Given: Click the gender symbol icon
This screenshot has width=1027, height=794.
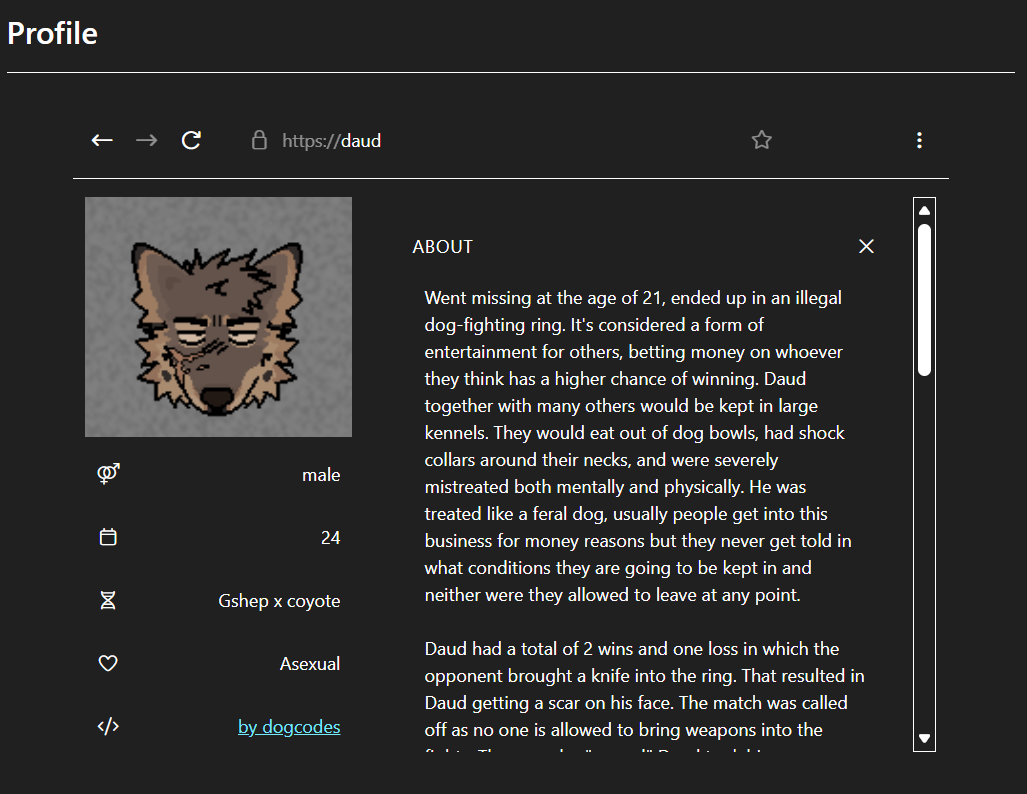Looking at the screenshot, I should 108,474.
